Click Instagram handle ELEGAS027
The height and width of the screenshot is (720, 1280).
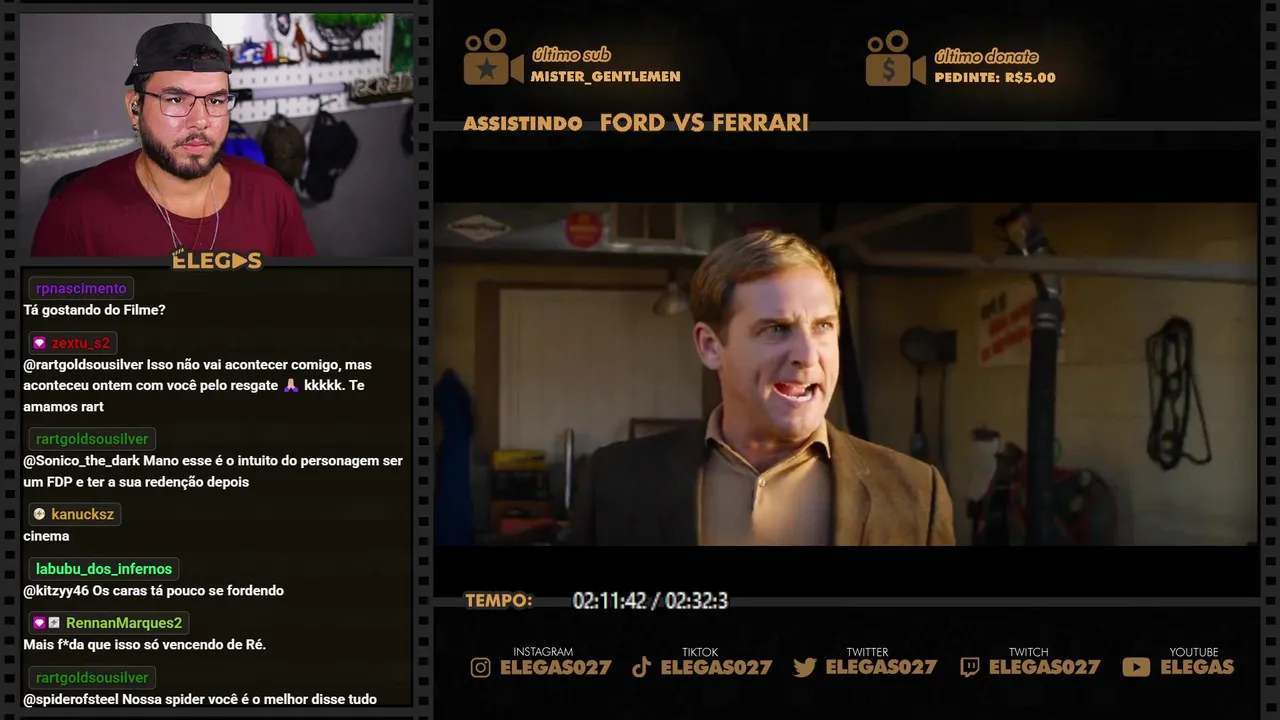click(556, 668)
